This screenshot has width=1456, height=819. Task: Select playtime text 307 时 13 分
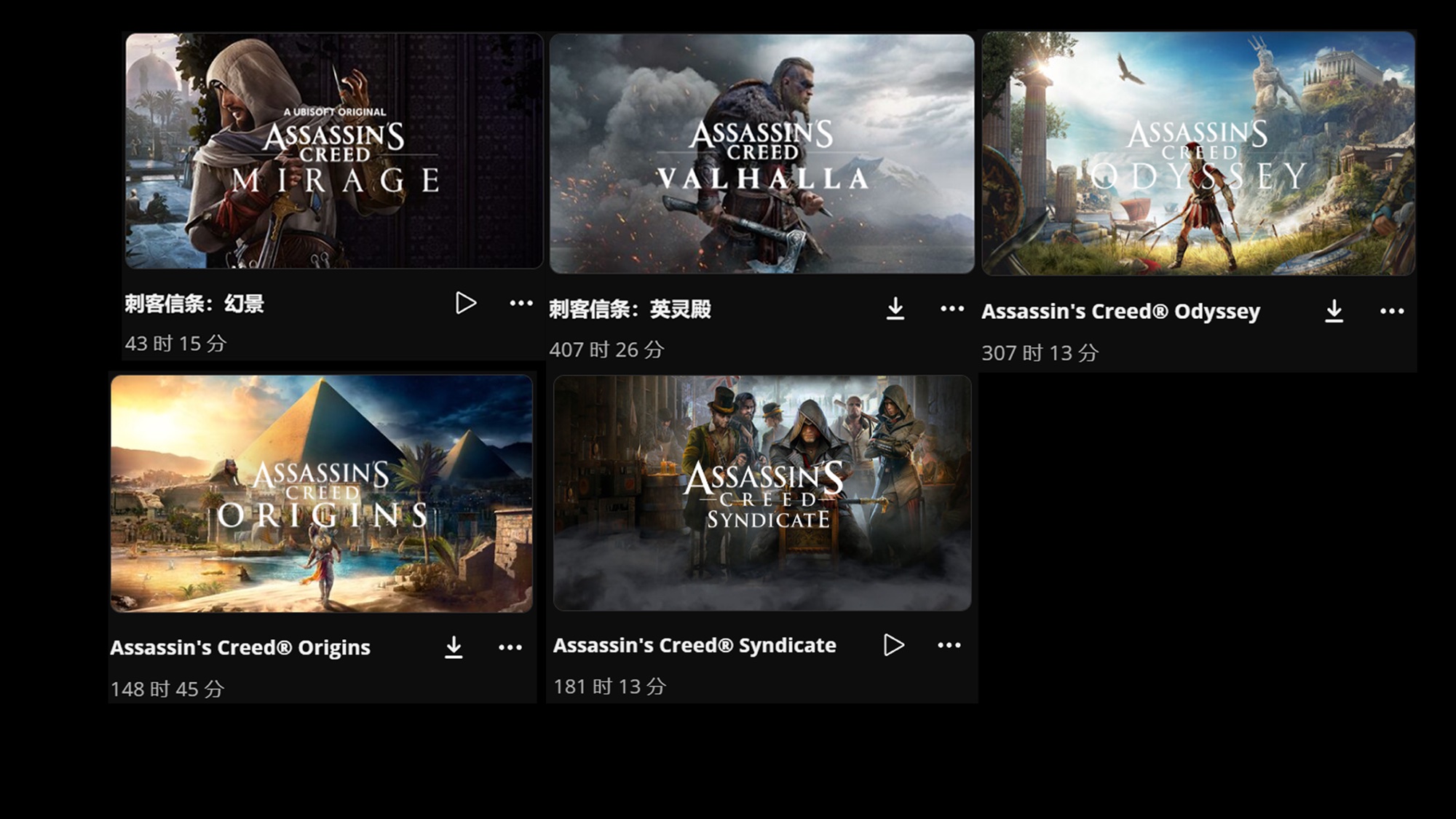pyautogui.click(x=1040, y=353)
